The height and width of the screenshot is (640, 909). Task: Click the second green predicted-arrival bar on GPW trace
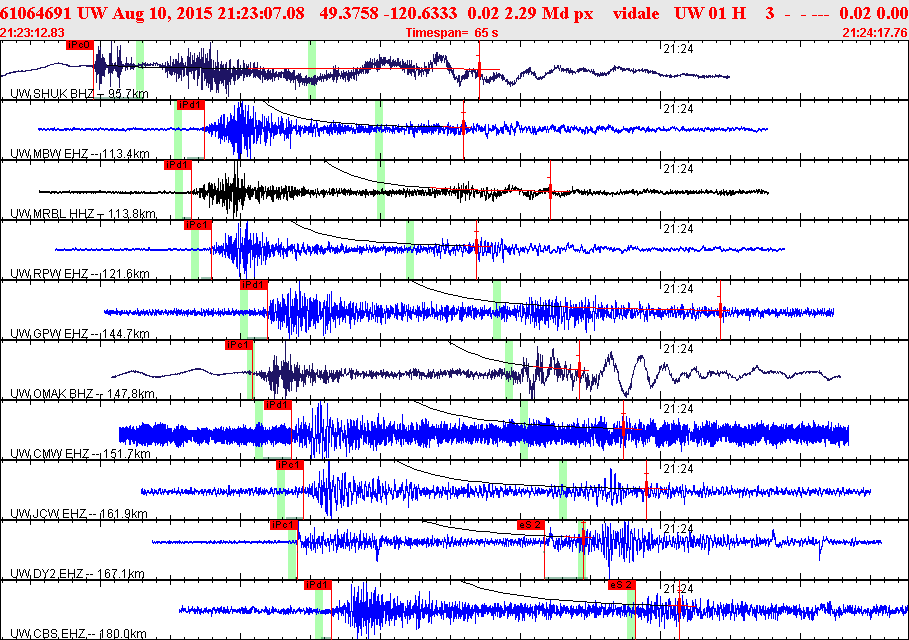click(x=497, y=310)
